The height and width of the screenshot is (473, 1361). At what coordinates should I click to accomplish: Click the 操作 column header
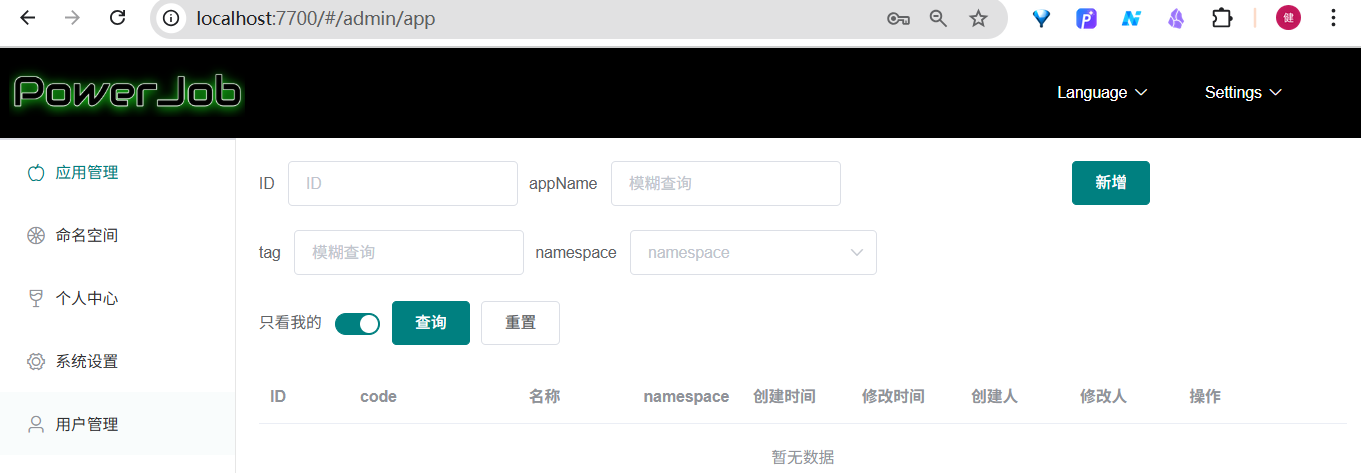pyautogui.click(x=1205, y=396)
